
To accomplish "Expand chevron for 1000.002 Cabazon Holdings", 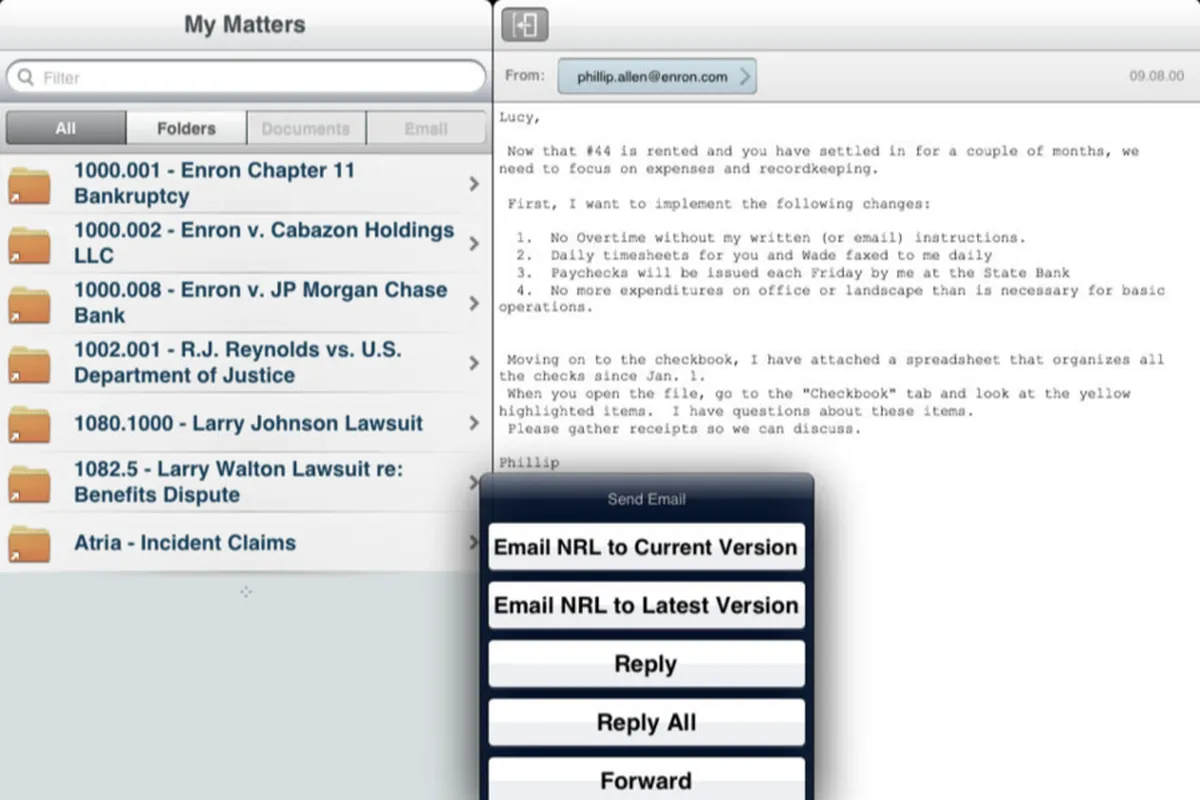I will tap(474, 243).
